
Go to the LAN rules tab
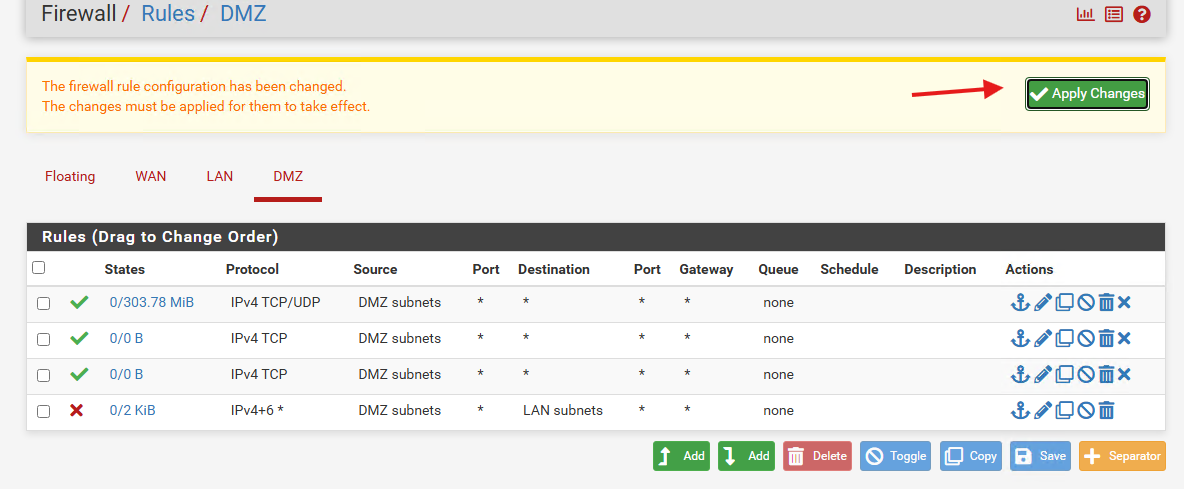(220, 177)
